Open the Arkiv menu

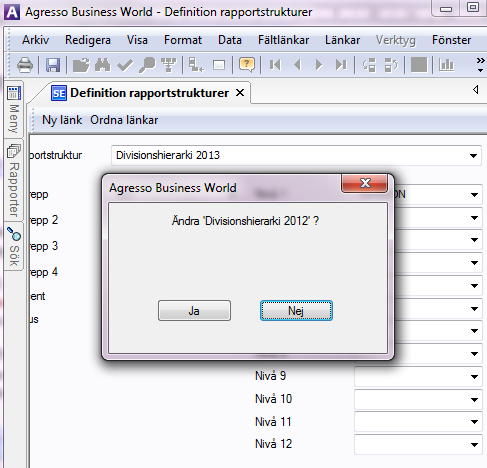(35, 40)
